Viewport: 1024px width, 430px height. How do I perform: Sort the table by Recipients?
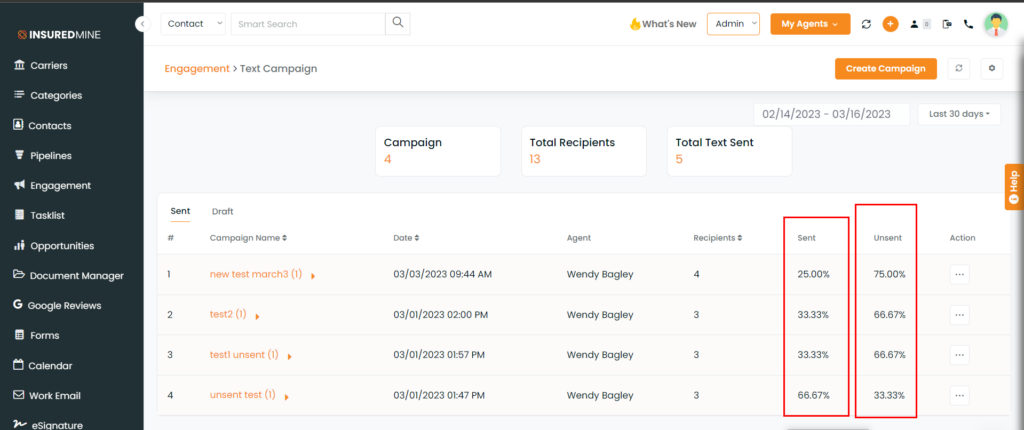pos(718,238)
